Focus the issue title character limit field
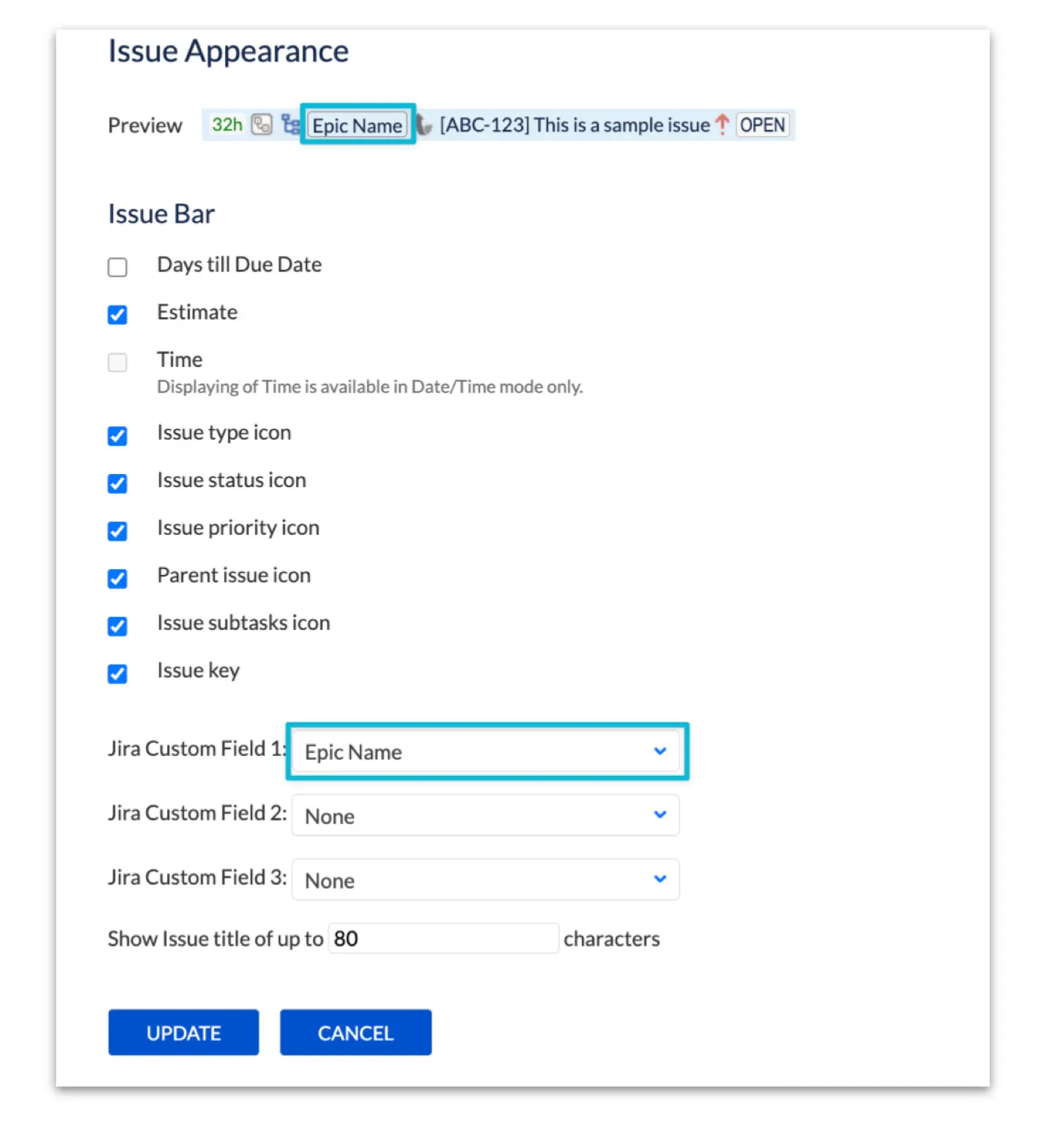This screenshot has width=1055, height=1148. (443, 938)
